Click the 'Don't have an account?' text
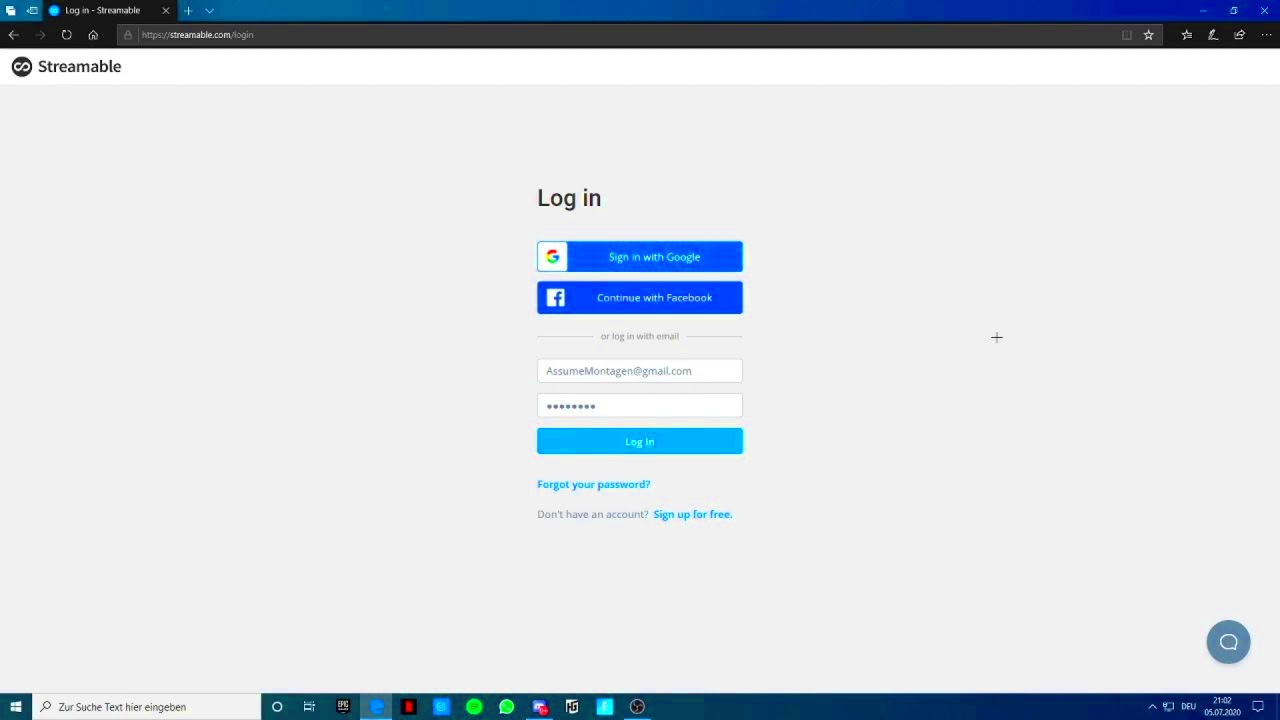Image resolution: width=1280 pixels, height=720 pixels. (x=593, y=514)
